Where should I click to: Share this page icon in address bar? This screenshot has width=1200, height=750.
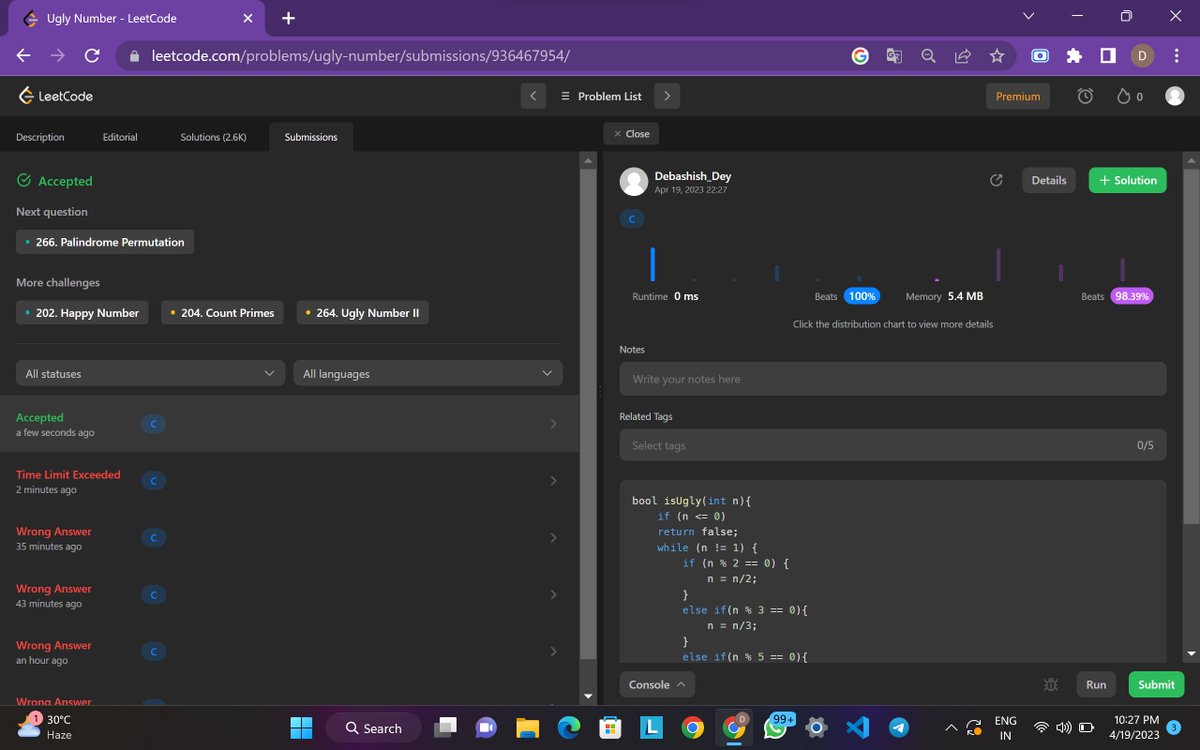coord(962,56)
